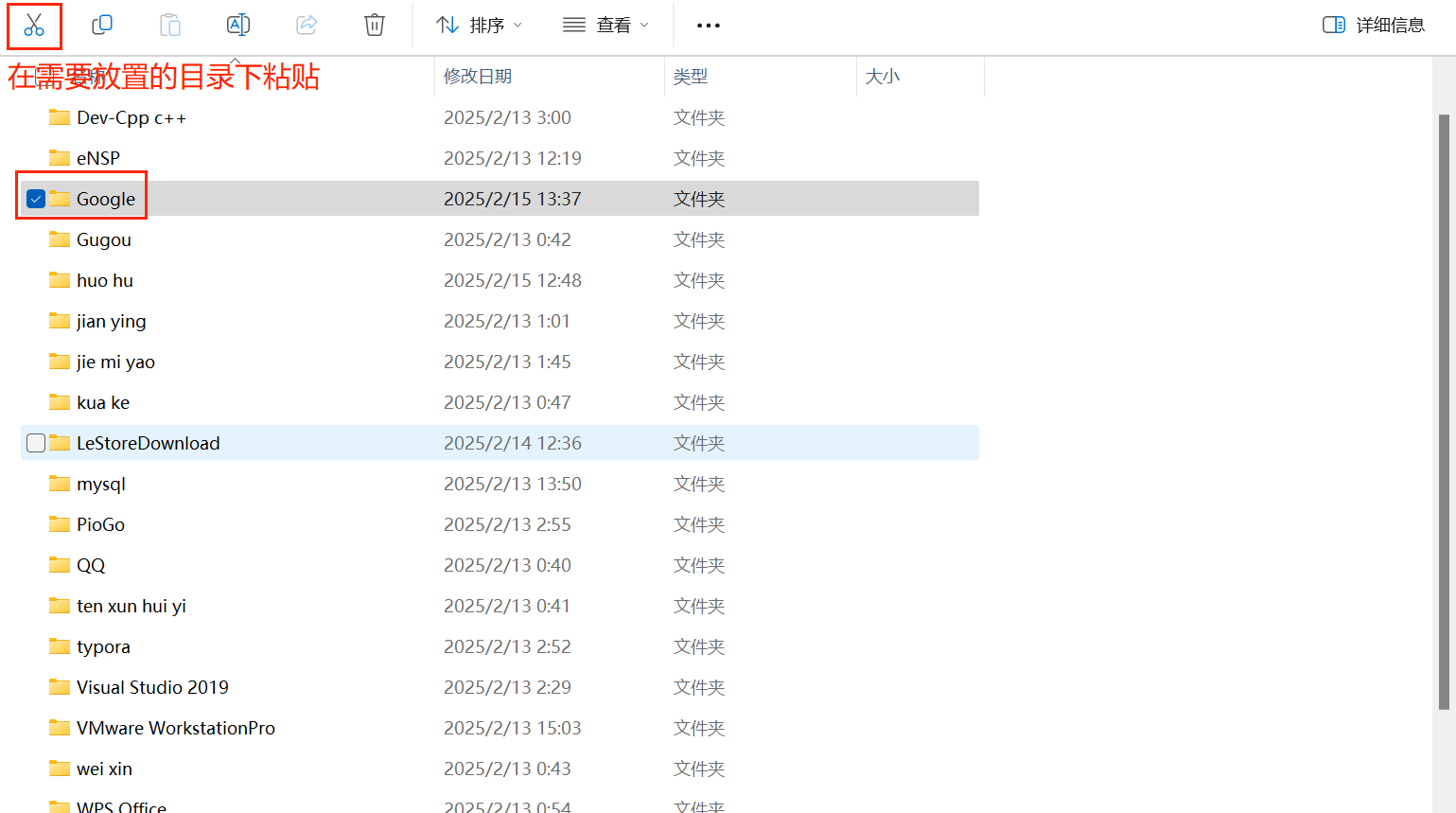
Task: Check the LeStoreDownload folder checkbox
Action: point(36,443)
